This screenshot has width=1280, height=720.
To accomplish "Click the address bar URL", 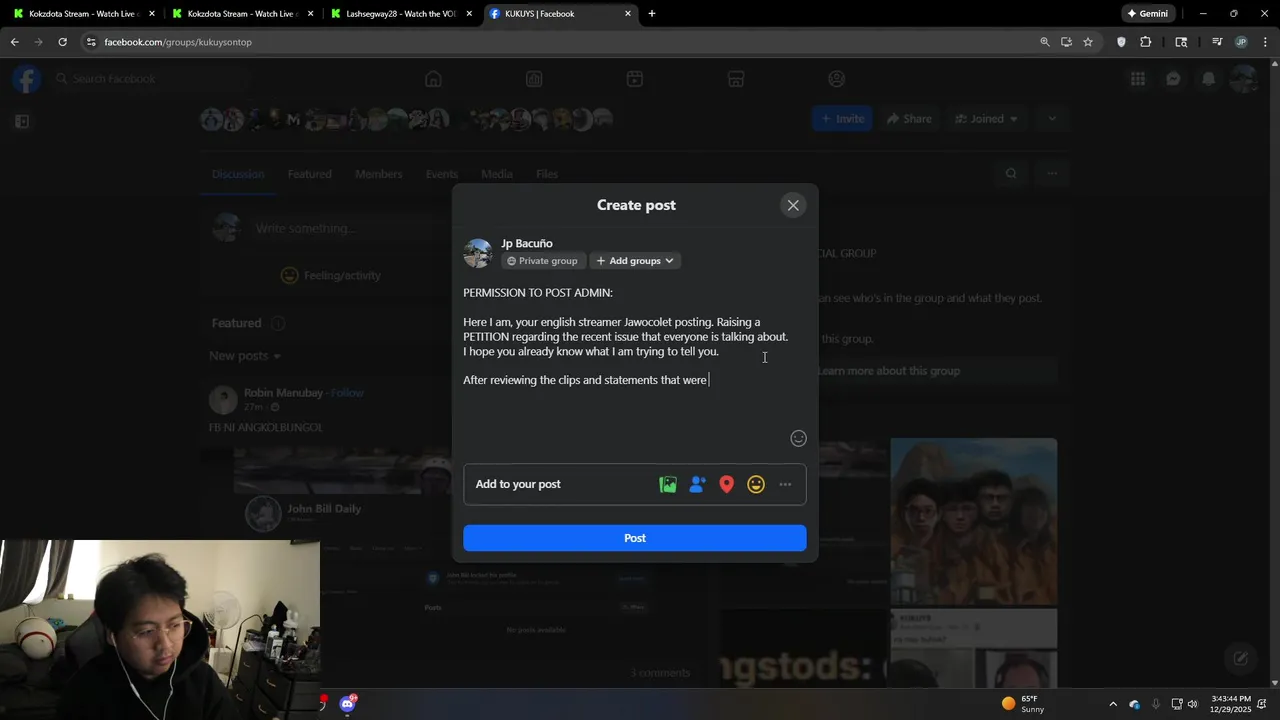I will [178, 42].
